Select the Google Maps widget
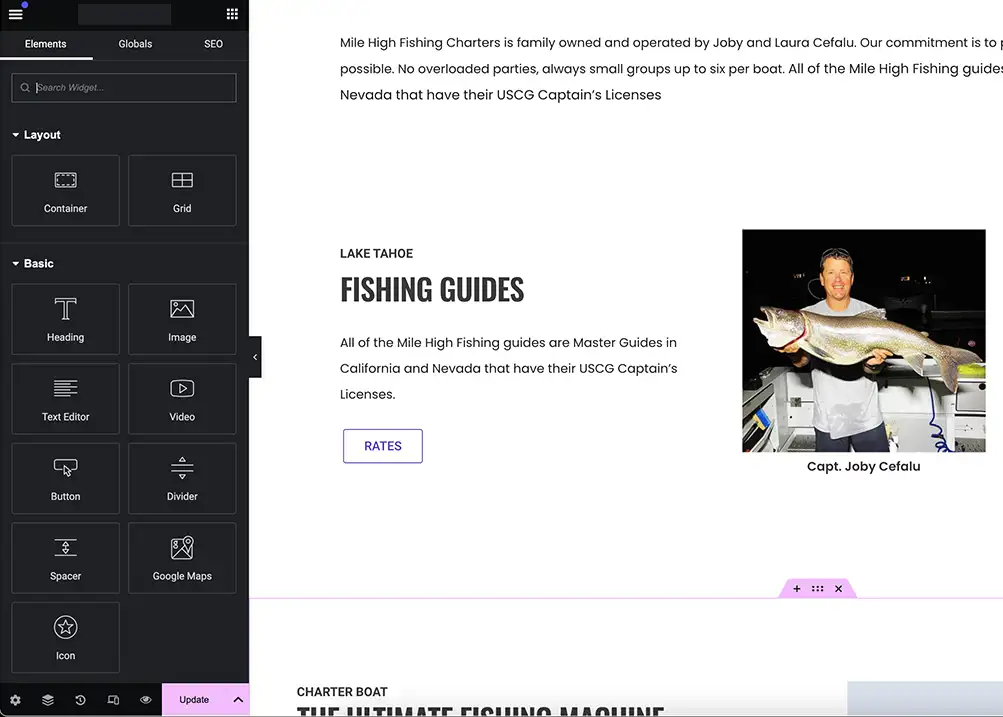1003x717 pixels. (x=182, y=558)
